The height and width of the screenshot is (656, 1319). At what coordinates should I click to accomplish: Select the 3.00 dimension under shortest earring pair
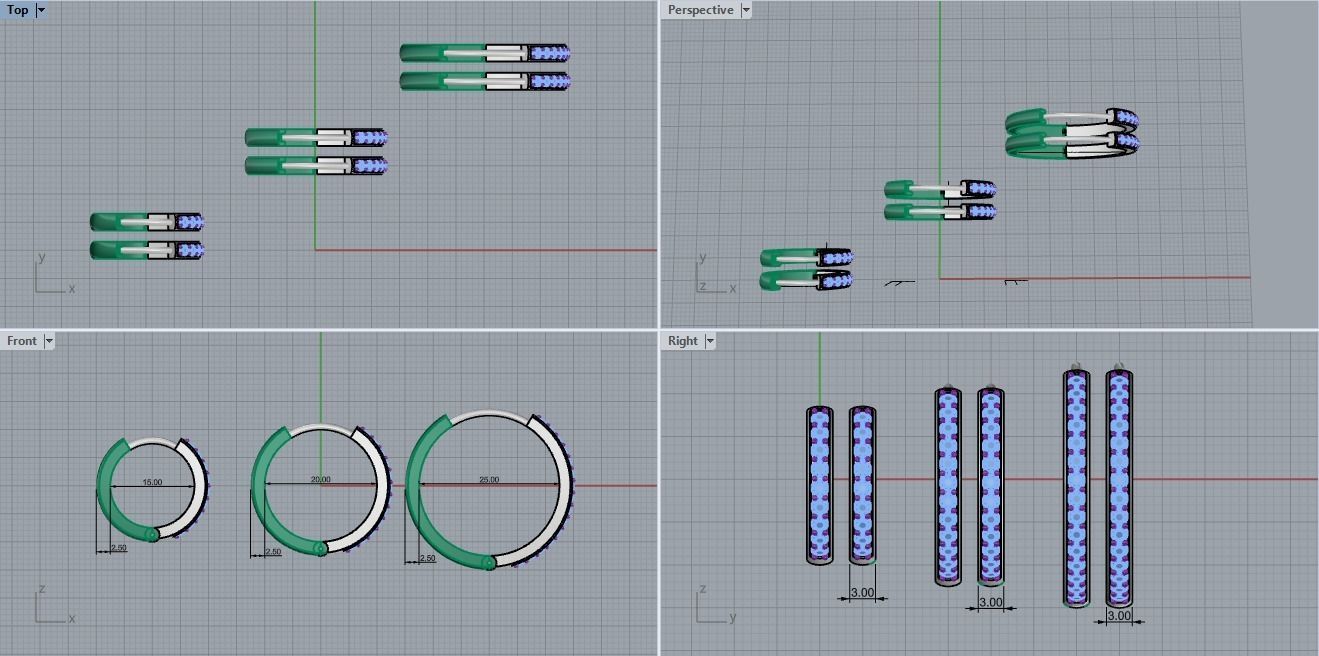click(862, 593)
